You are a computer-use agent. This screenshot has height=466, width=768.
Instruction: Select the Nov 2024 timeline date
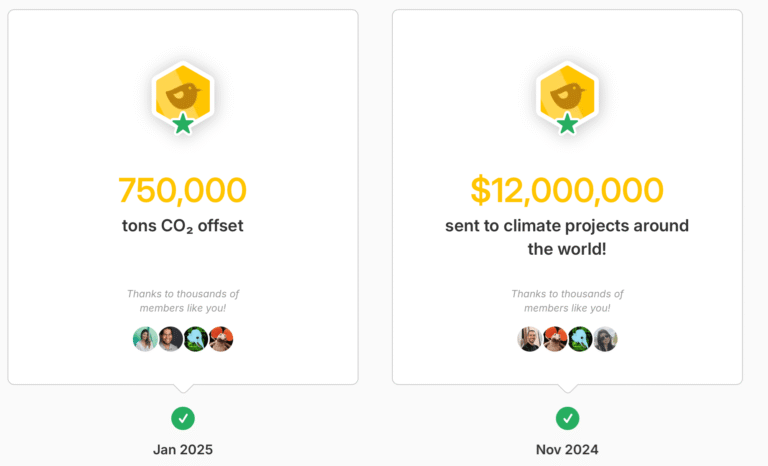(x=567, y=450)
